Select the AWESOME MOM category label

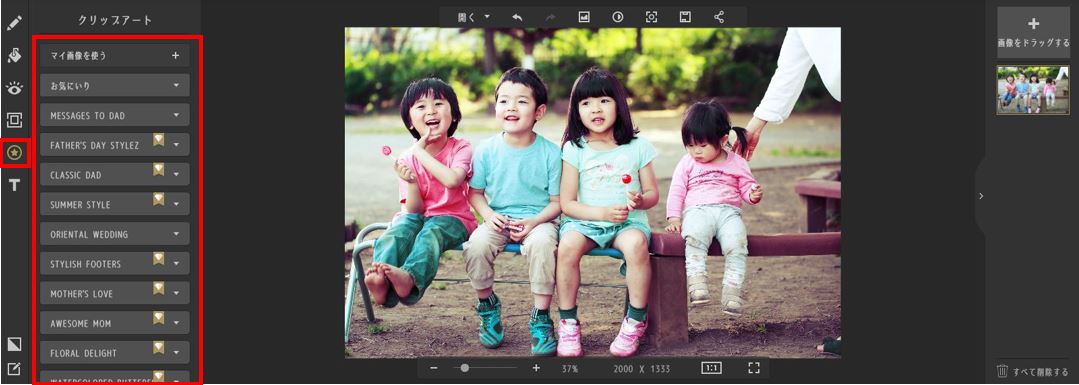tap(81, 323)
